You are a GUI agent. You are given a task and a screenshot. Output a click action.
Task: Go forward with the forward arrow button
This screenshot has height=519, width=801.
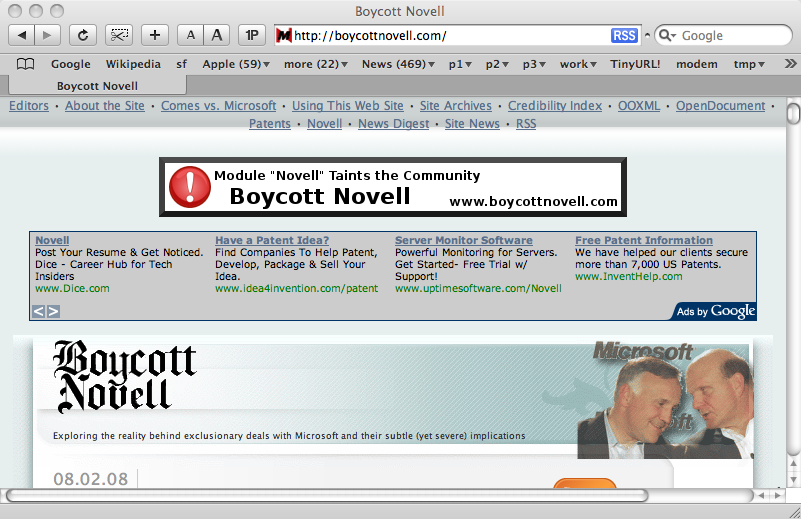pos(48,35)
